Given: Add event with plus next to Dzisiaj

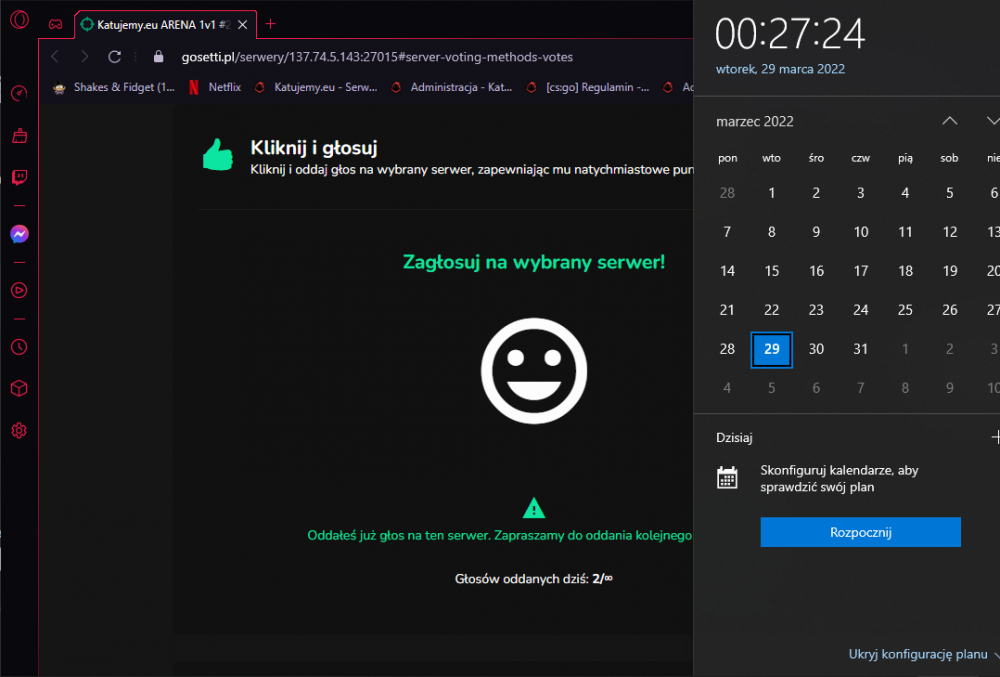Looking at the screenshot, I should (996, 437).
